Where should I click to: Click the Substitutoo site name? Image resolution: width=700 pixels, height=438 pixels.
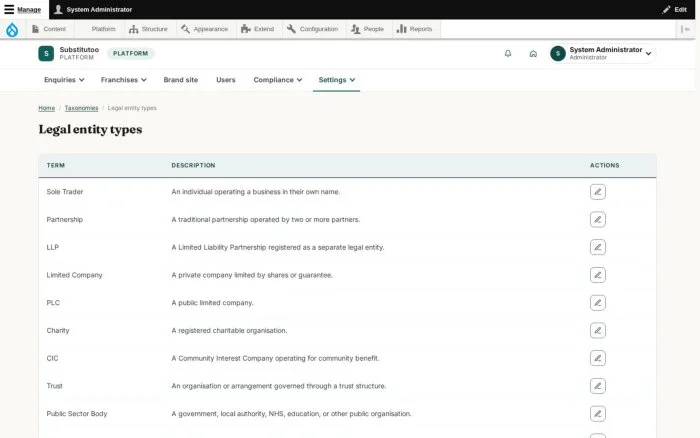point(79,50)
